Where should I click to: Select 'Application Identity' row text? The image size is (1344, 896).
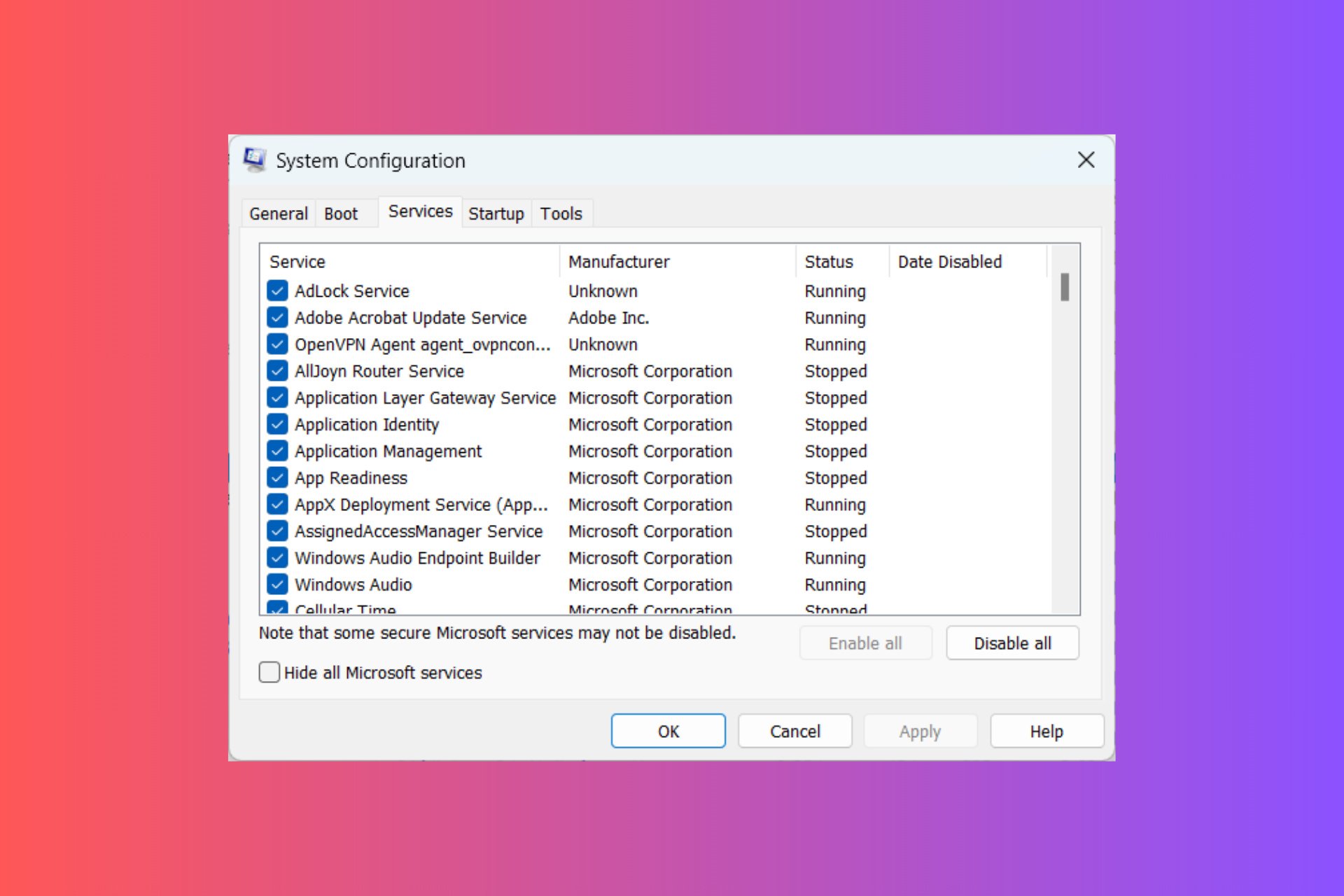coord(367,424)
